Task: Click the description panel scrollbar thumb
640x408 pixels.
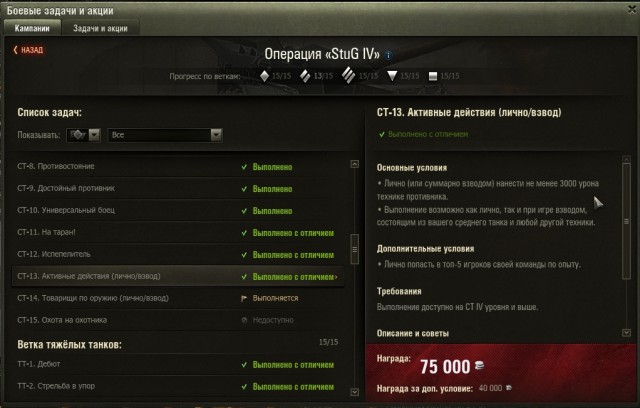Action: pos(626,222)
